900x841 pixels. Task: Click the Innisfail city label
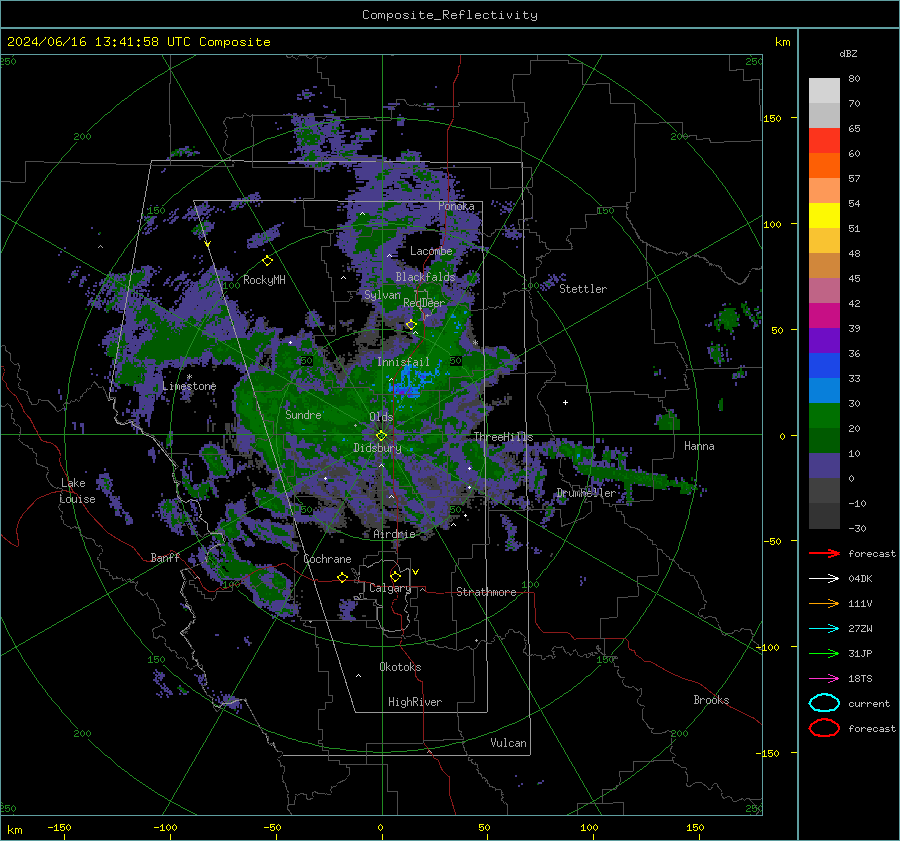(403, 362)
